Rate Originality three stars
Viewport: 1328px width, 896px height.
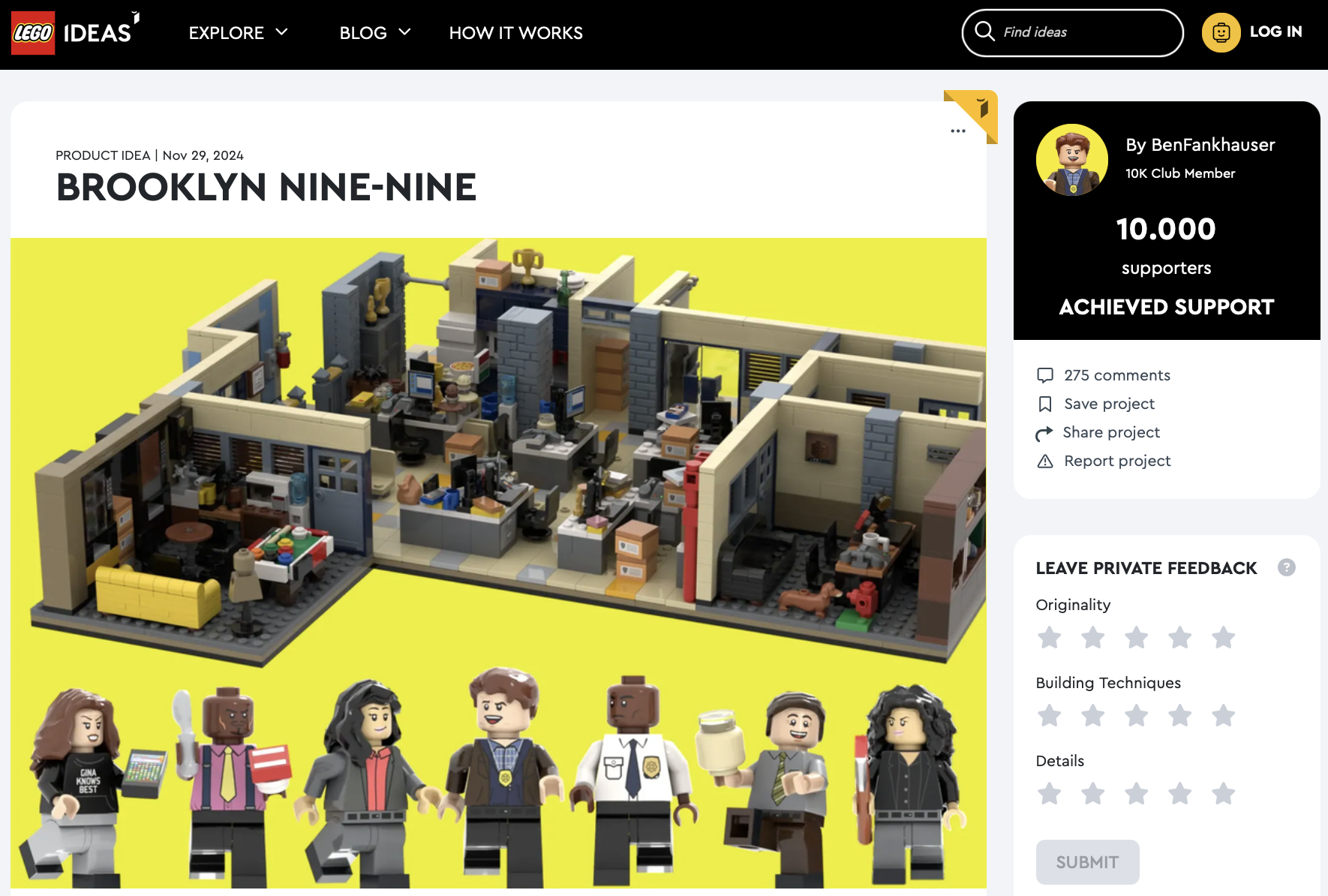[1136, 638]
